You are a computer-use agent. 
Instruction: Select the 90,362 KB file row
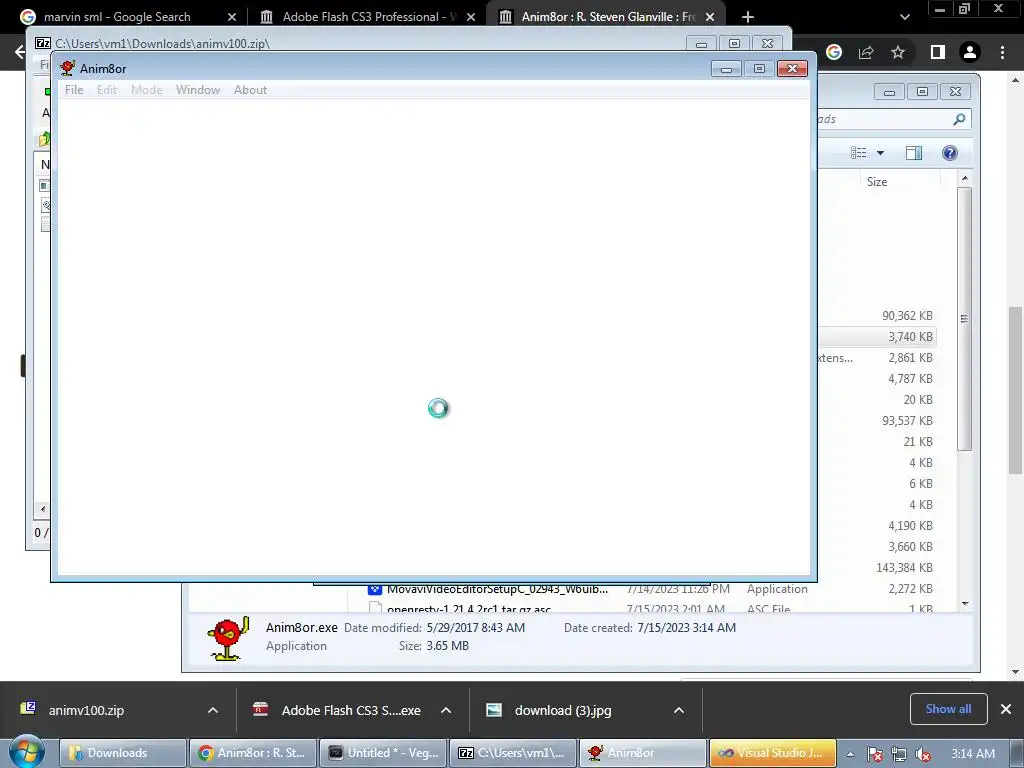[876, 316]
